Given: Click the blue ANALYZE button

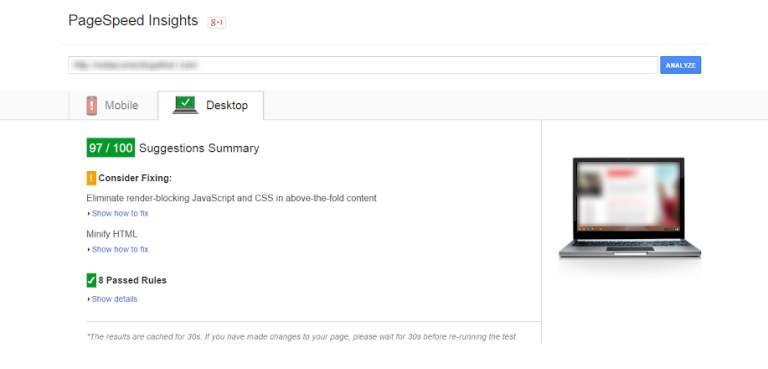Looking at the screenshot, I should pos(680,65).
